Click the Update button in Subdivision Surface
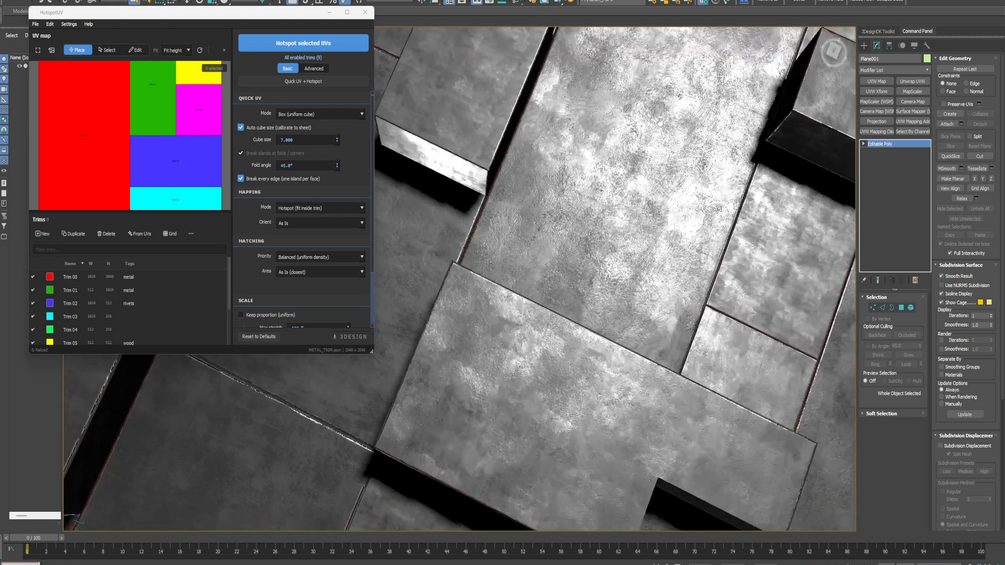Image resolution: width=1005 pixels, height=565 pixels. pyautogui.click(x=965, y=414)
